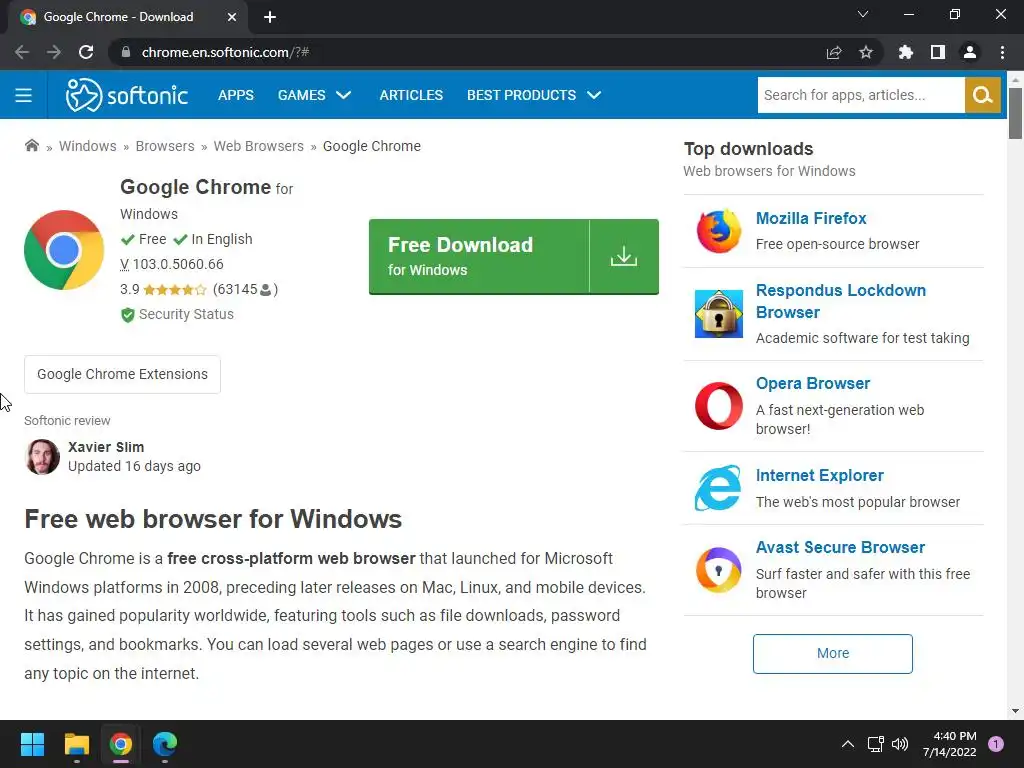This screenshot has height=768, width=1024.
Task: Open Microsoft Edge from taskbar
Action: click(x=165, y=744)
